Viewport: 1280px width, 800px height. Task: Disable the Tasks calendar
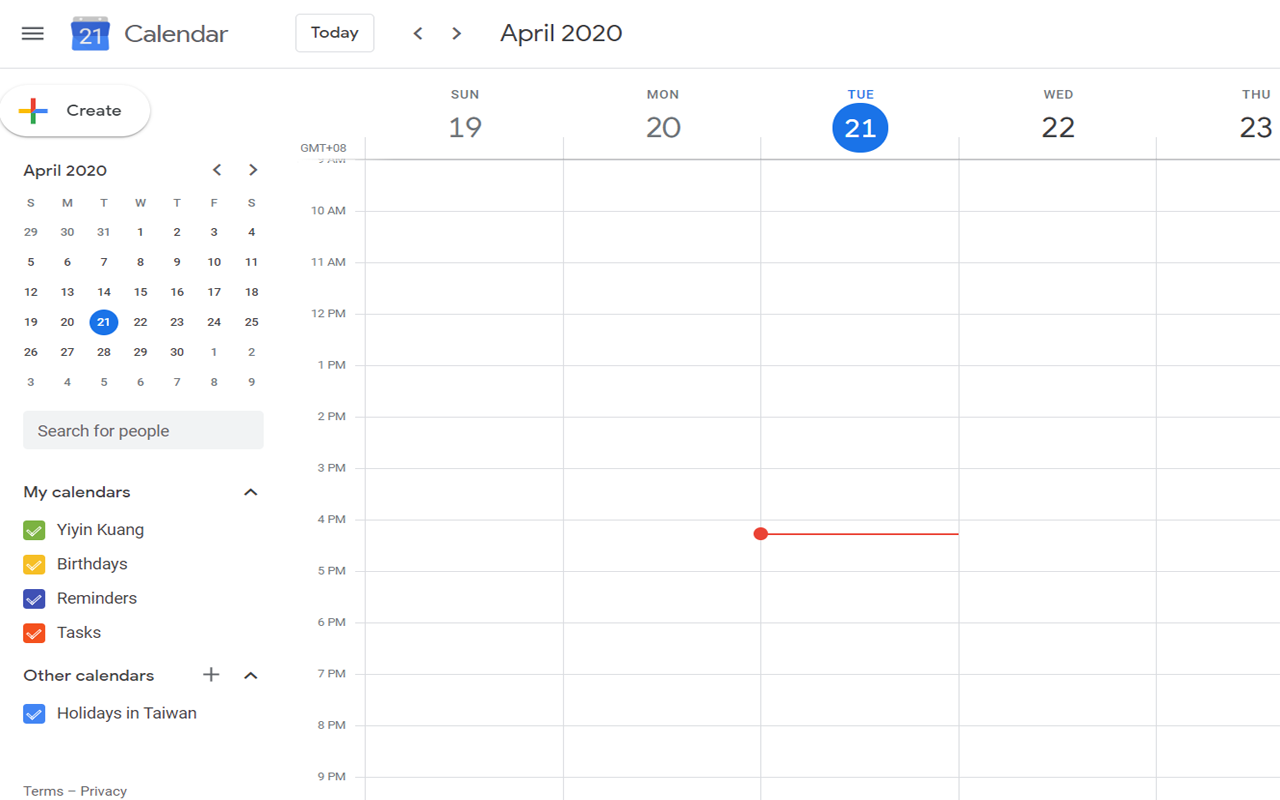33,632
